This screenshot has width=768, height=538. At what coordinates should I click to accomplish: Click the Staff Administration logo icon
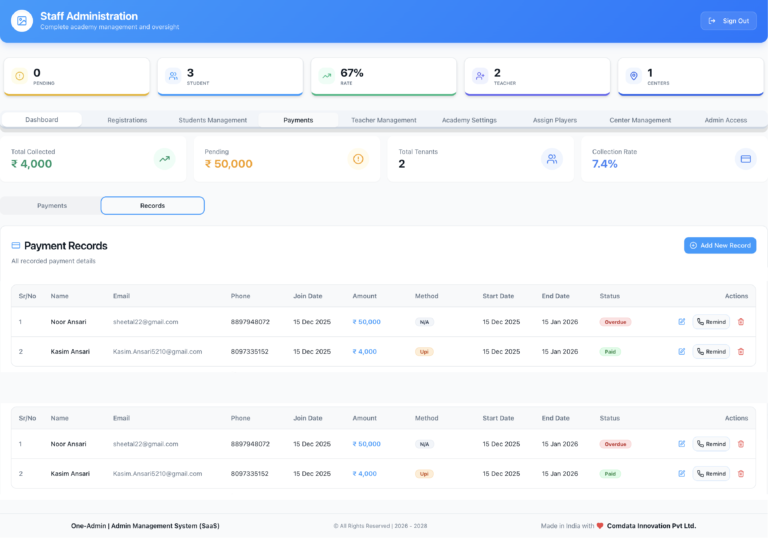pos(22,21)
